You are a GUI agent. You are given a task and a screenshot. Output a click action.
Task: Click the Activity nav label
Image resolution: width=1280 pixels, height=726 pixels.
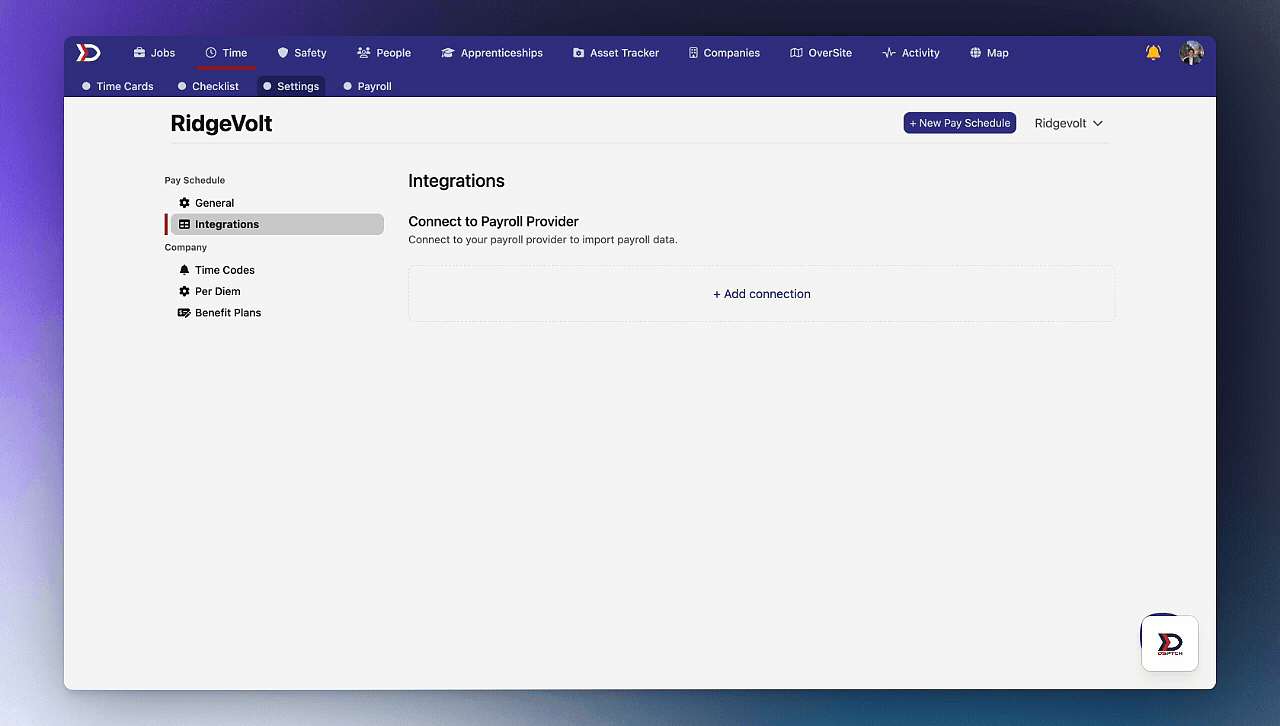tap(920, 53)
